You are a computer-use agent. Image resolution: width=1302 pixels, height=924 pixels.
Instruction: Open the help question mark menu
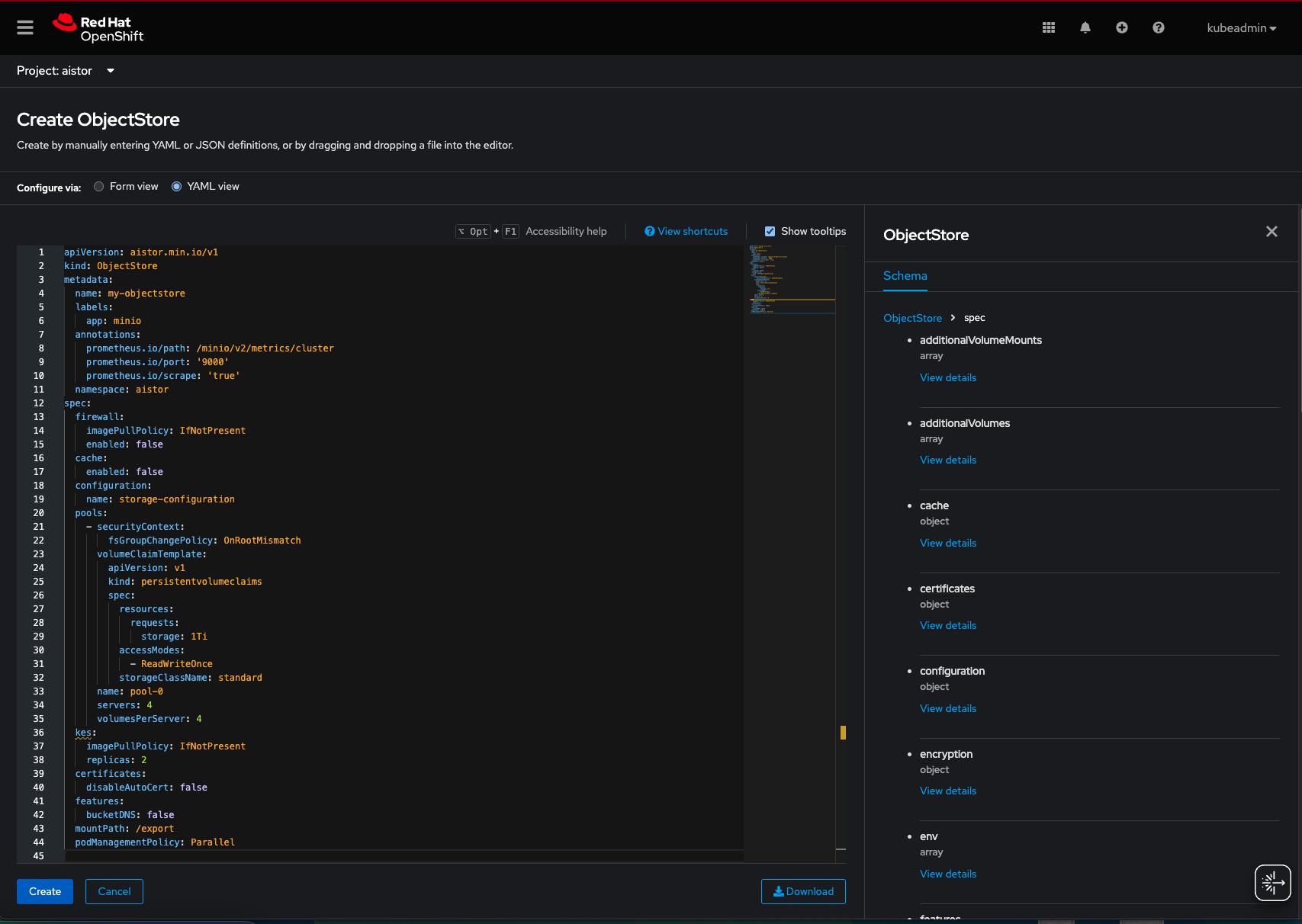[1158, 27]
